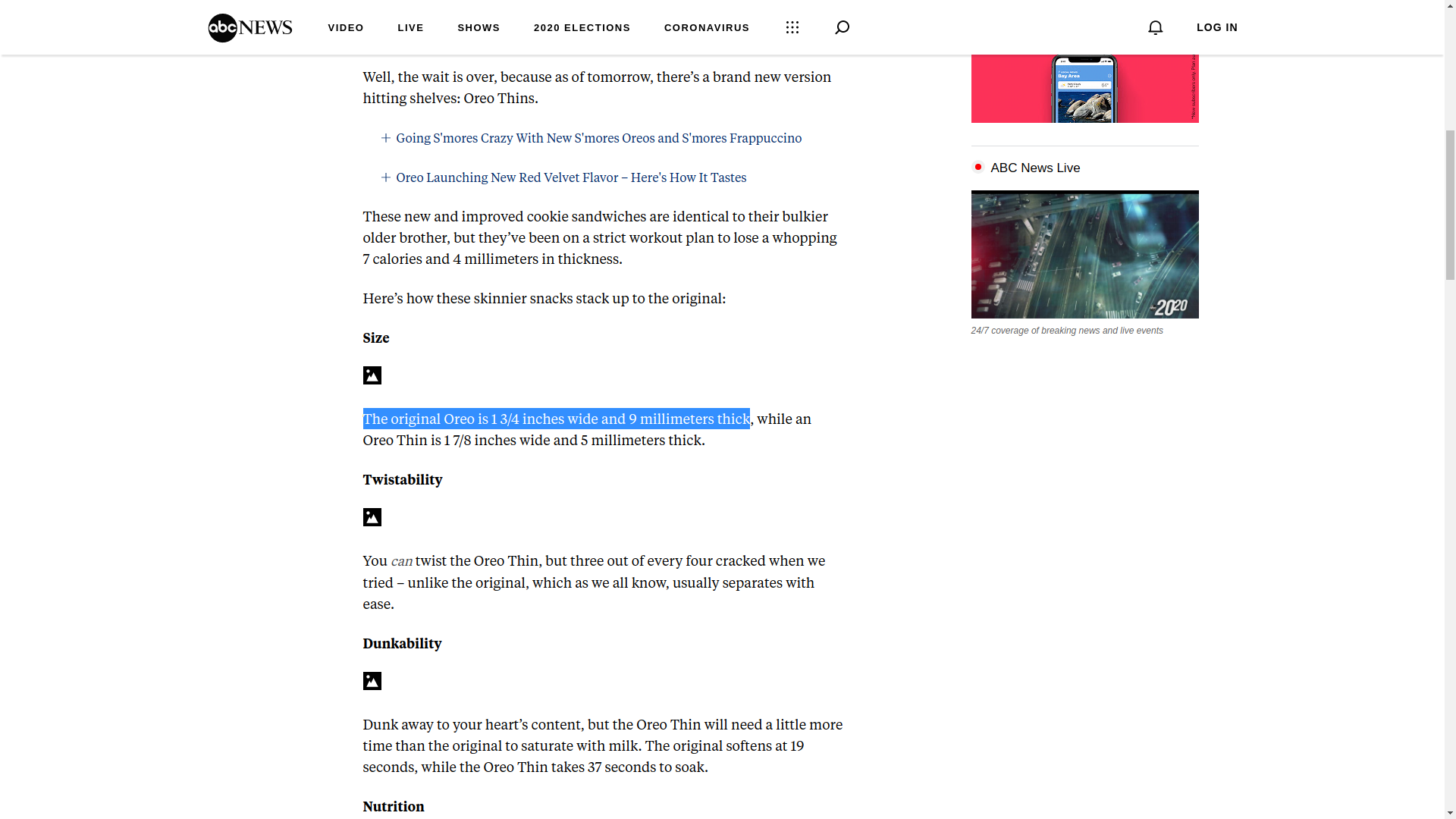Click the image placeholder under Size

click(372, 375)
